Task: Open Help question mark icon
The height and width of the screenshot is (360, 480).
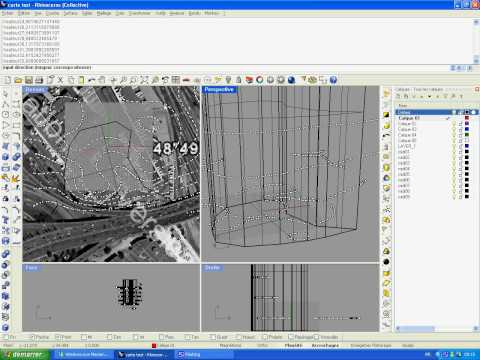Action: click(333, 80)
